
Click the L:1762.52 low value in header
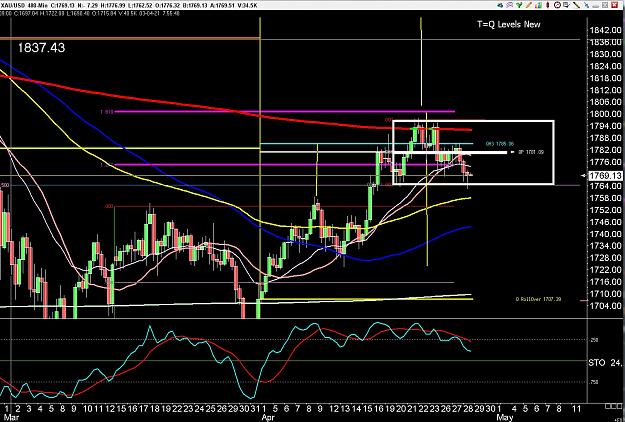coord(140,5)
